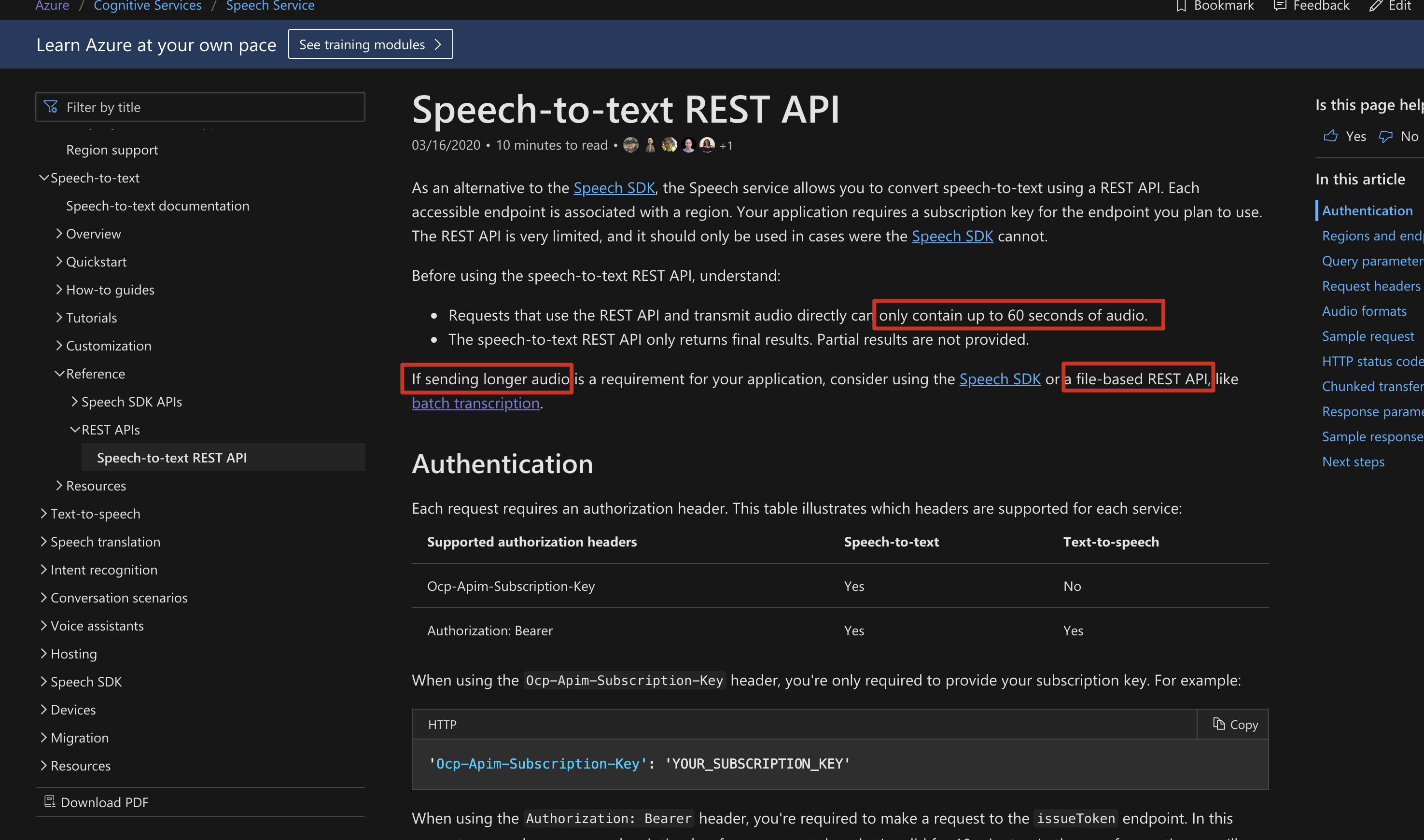Select Speech-to-text REST API tree item

tap(171, 457)
